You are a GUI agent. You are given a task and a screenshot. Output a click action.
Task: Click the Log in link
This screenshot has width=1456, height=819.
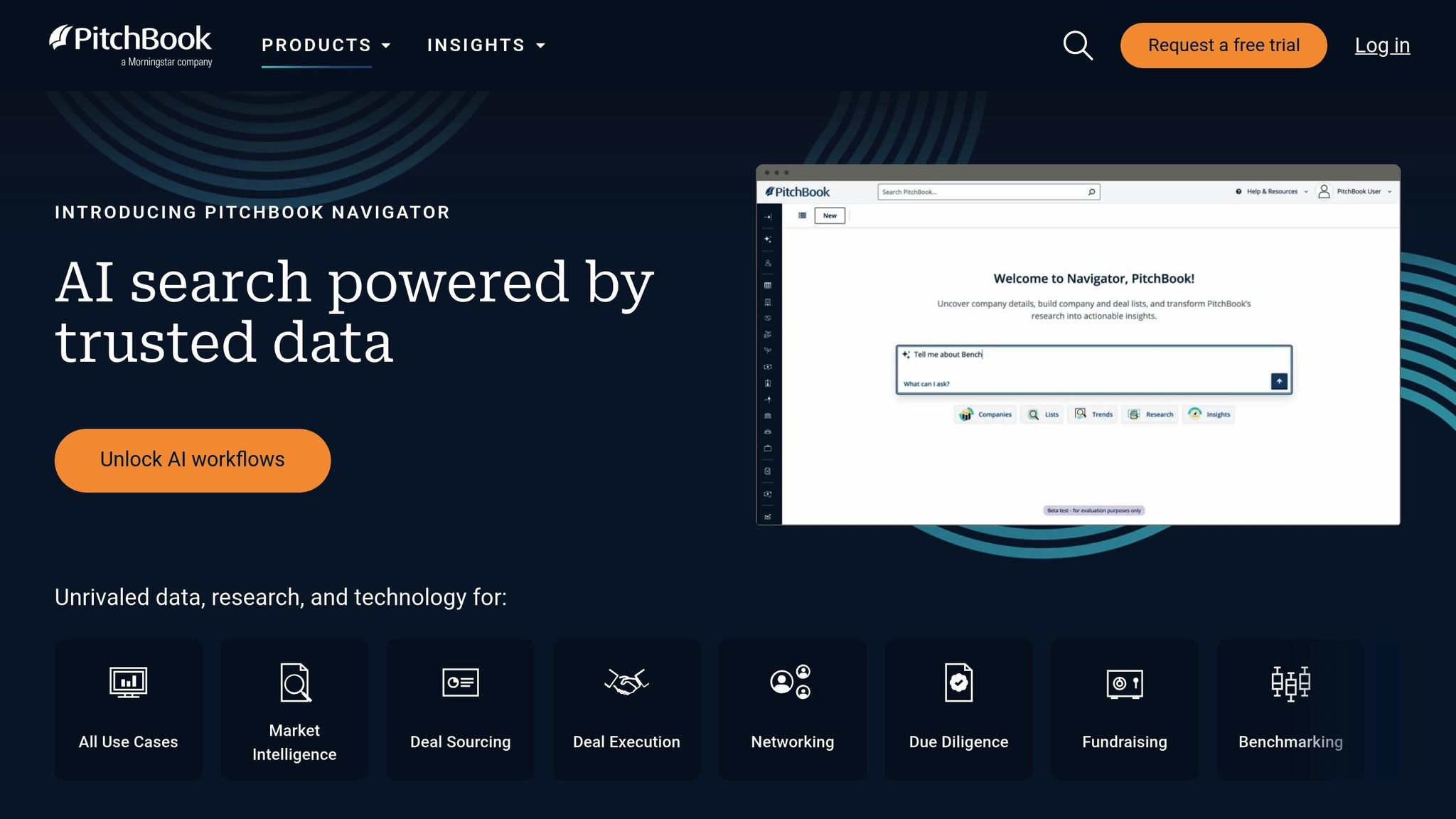pyautogui.click(x=1381, y=45)
